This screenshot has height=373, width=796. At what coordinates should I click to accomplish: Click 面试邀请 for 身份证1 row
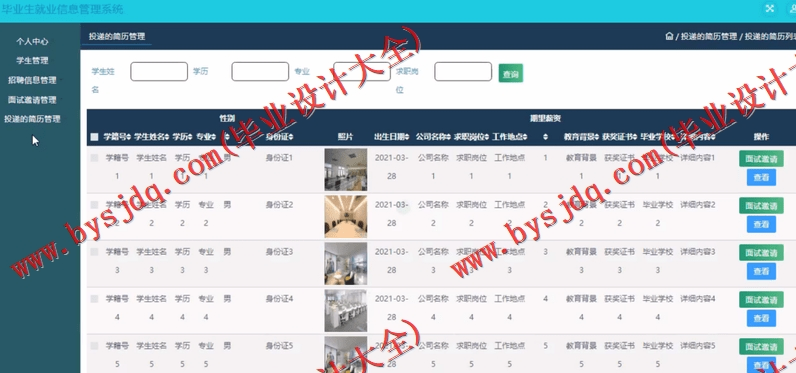[761, 158]
